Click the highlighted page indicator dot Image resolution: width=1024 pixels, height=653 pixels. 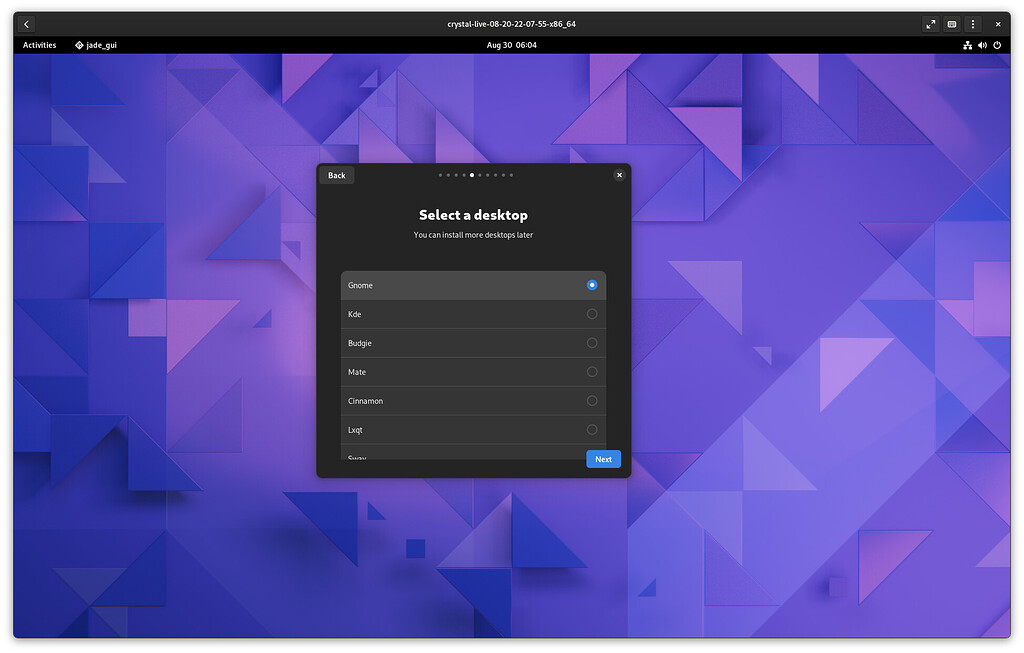click(x=471, y=175)
